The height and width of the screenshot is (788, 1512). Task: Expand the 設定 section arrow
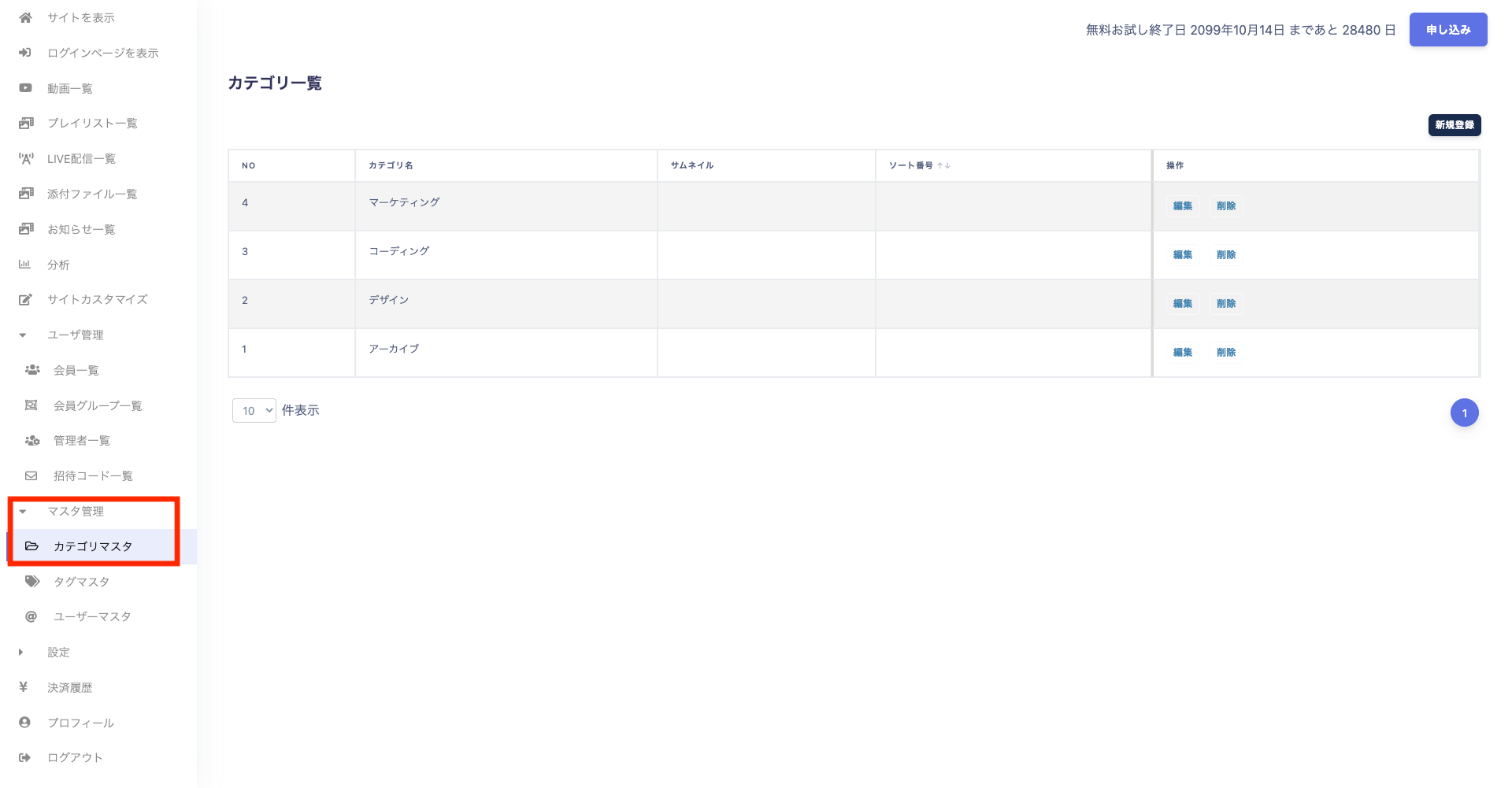pos(21,652)
